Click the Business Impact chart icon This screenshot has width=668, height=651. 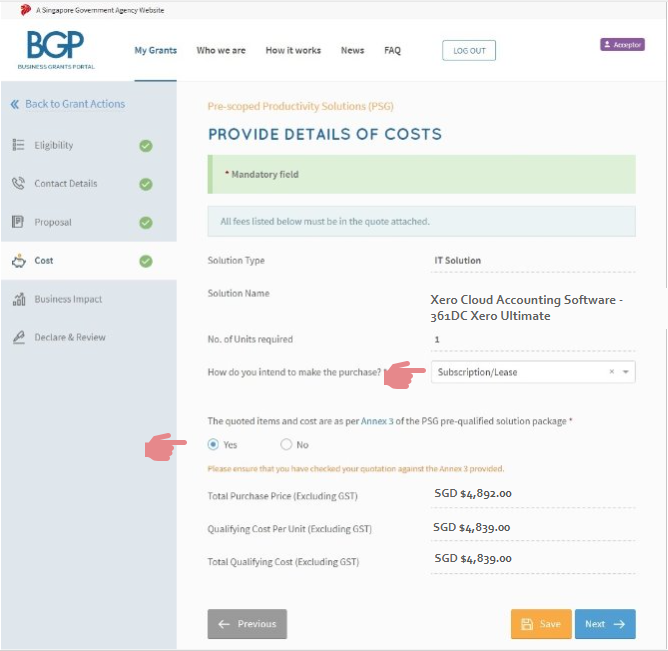click(19, 299)
